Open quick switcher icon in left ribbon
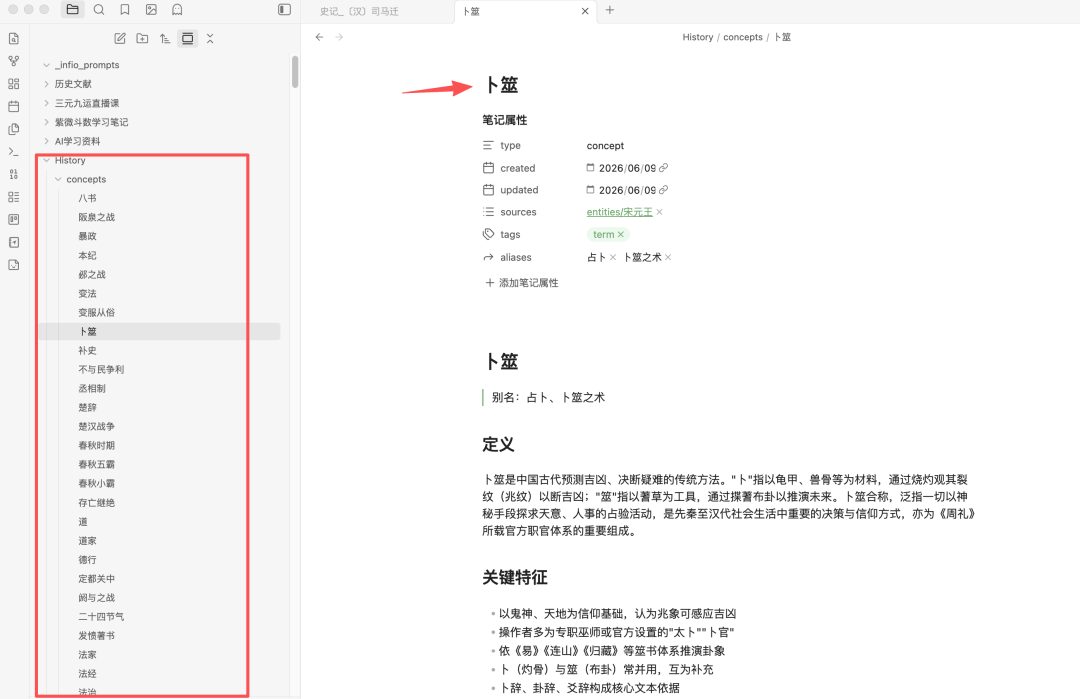Screen dimensions: 1080x699 click(x=14, y=39)
